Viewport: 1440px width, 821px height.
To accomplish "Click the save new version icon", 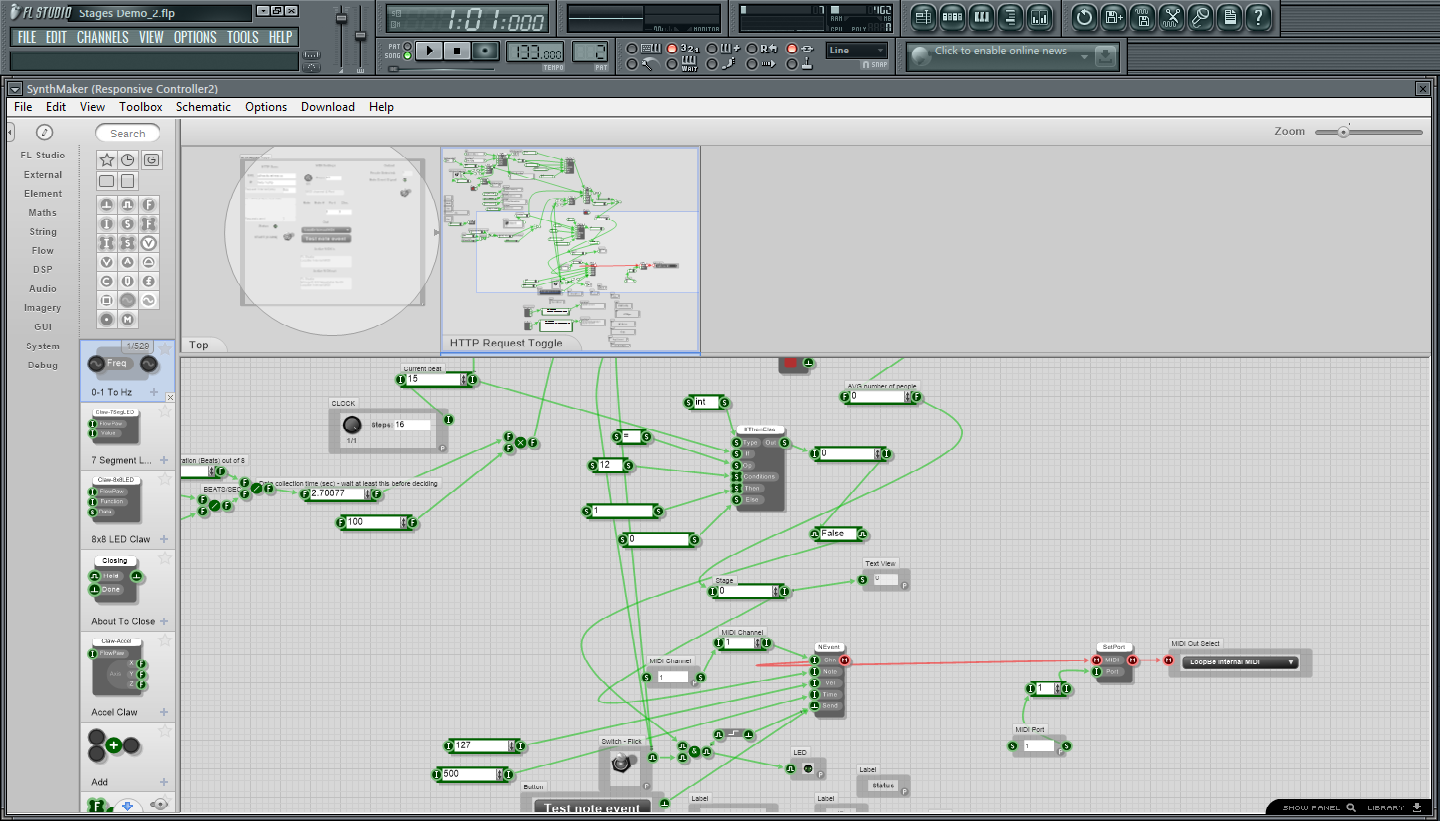I will coord(1113,17).
